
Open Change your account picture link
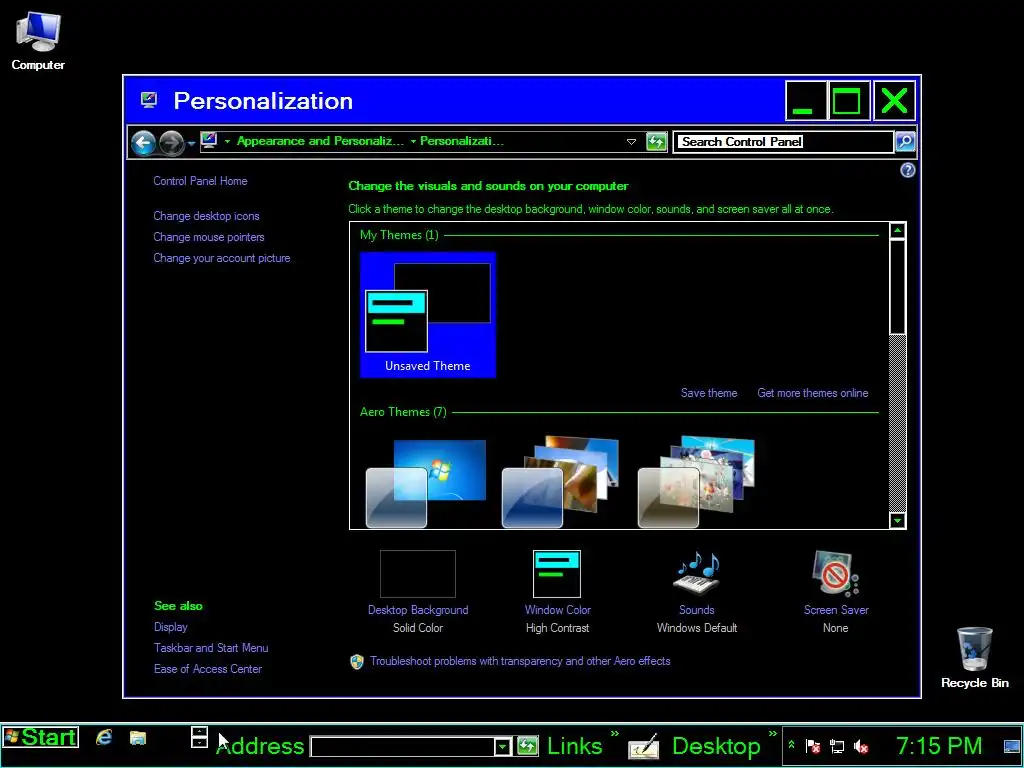click(221, 258)
